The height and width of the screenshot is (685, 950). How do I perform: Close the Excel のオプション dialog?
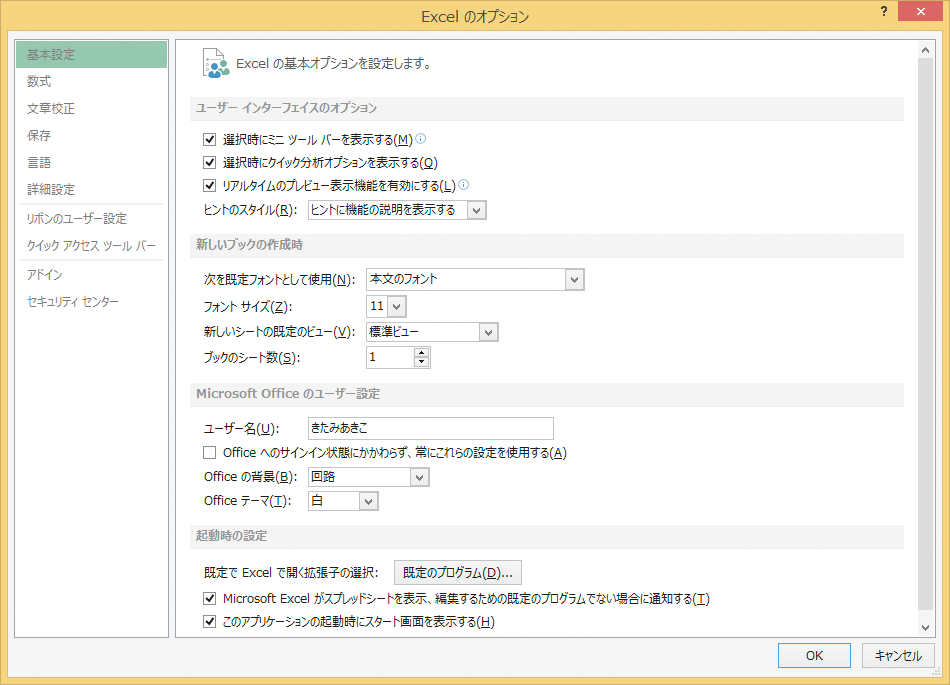[920, 12]
